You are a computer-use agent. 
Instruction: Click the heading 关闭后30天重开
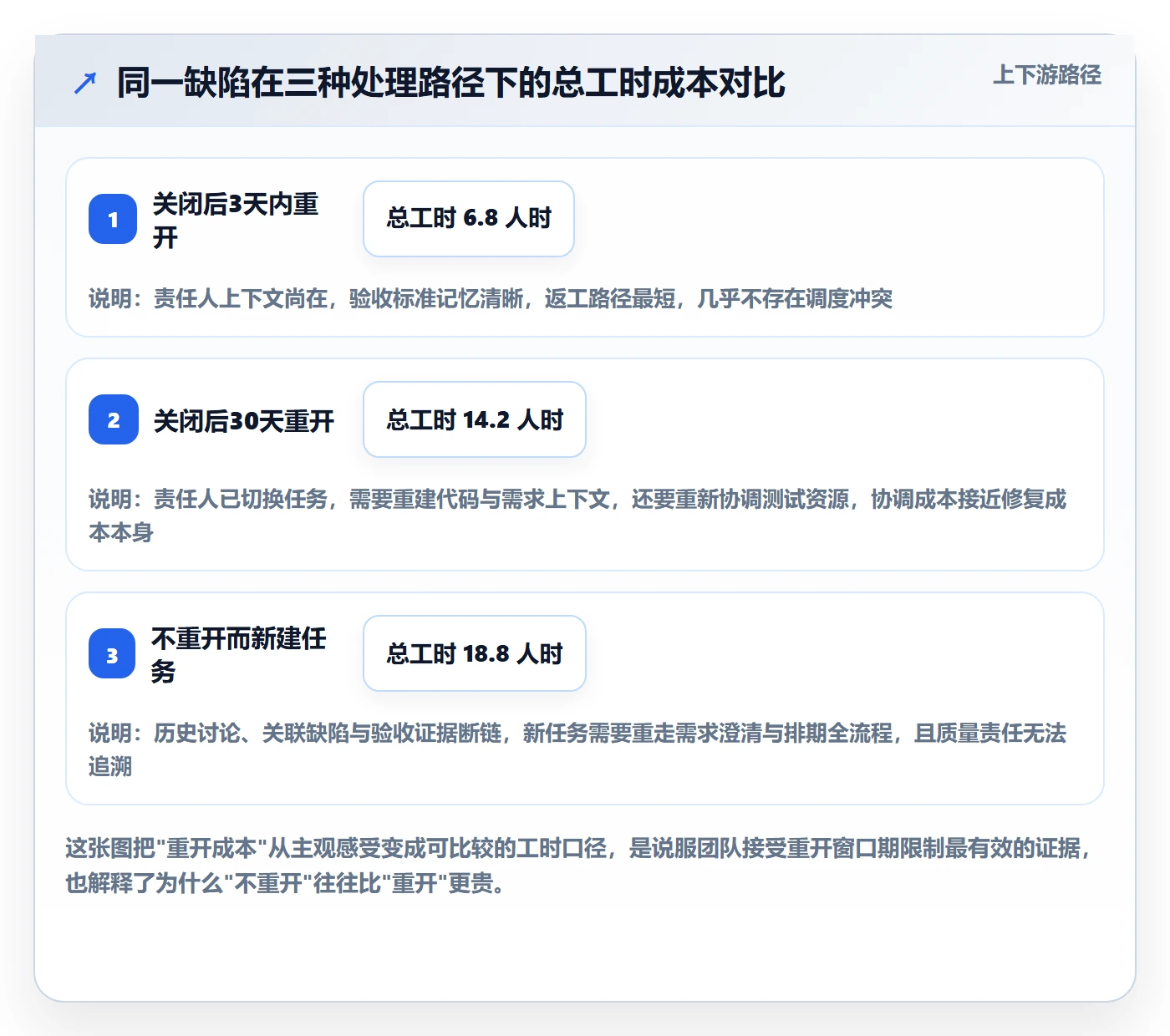point(244,421)
